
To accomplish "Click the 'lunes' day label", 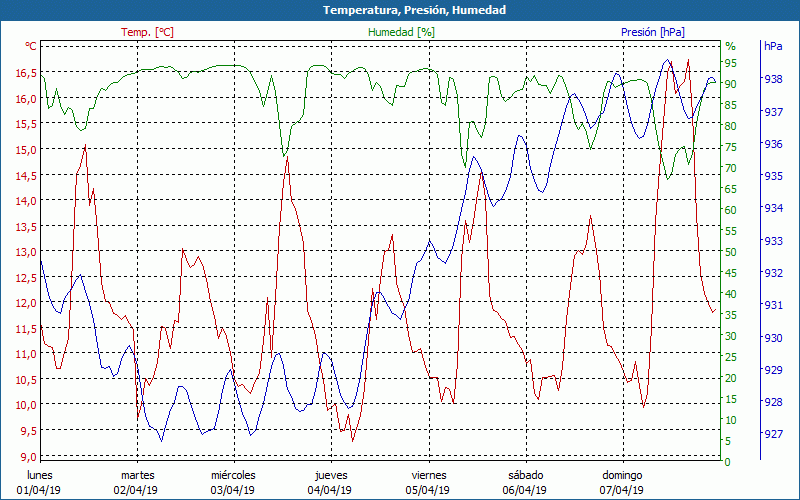I will pos(40,476).
